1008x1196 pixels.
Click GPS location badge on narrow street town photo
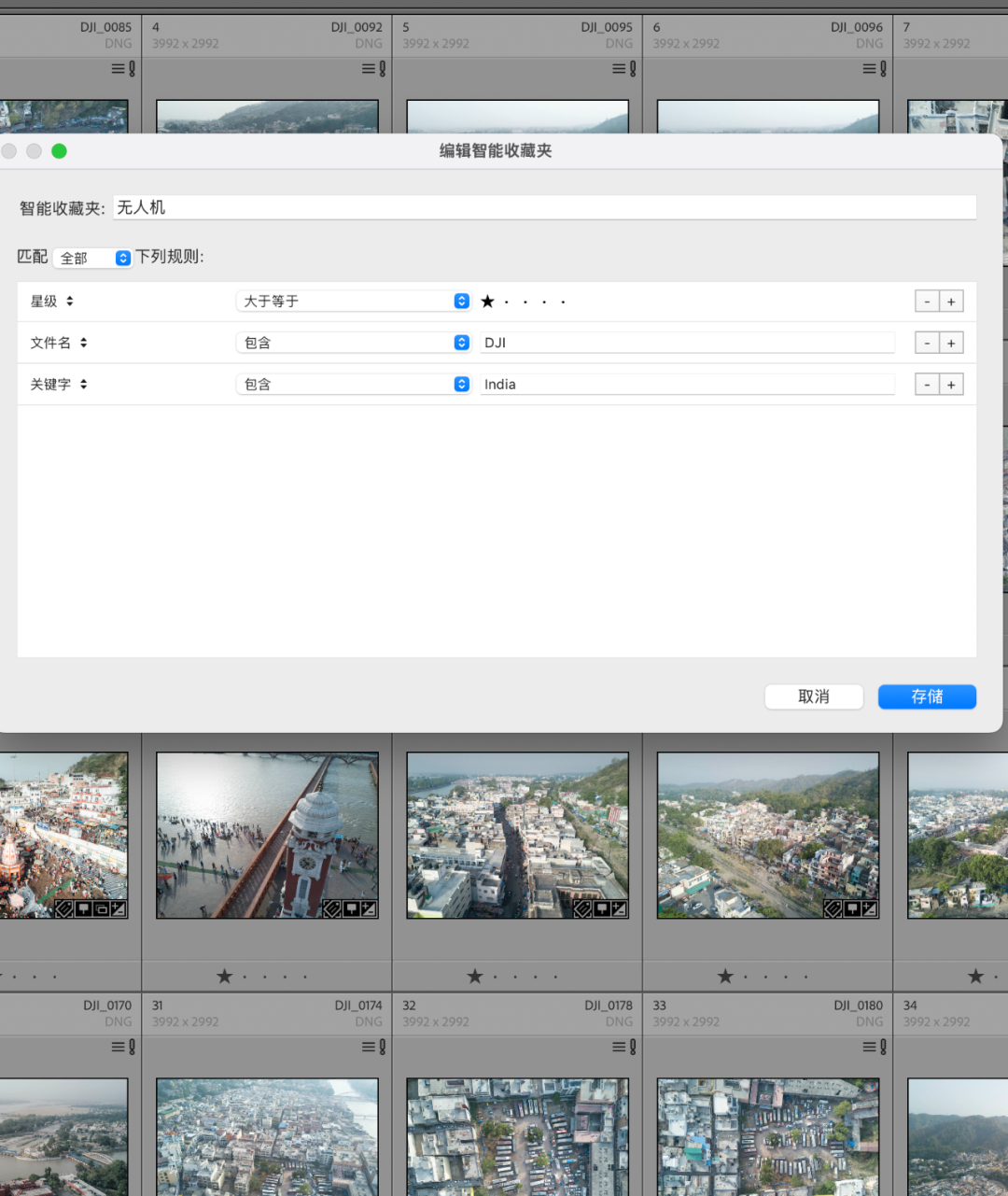tap(601, 908)
